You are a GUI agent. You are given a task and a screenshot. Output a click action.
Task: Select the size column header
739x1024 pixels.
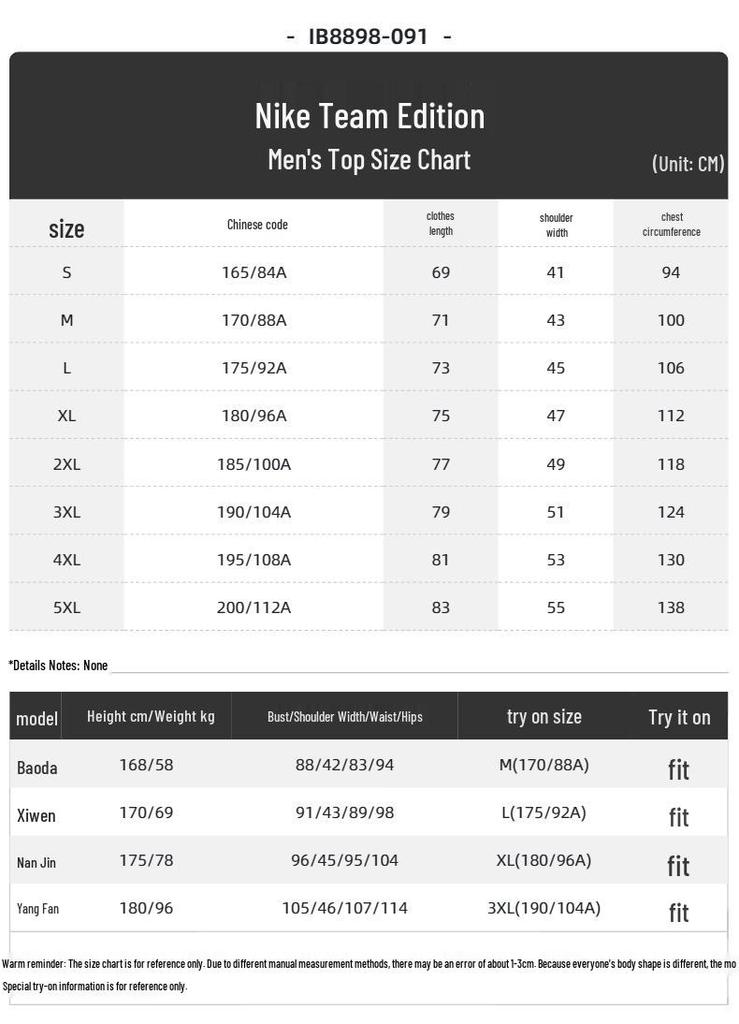pyautogui.click(x=67, y=228)
